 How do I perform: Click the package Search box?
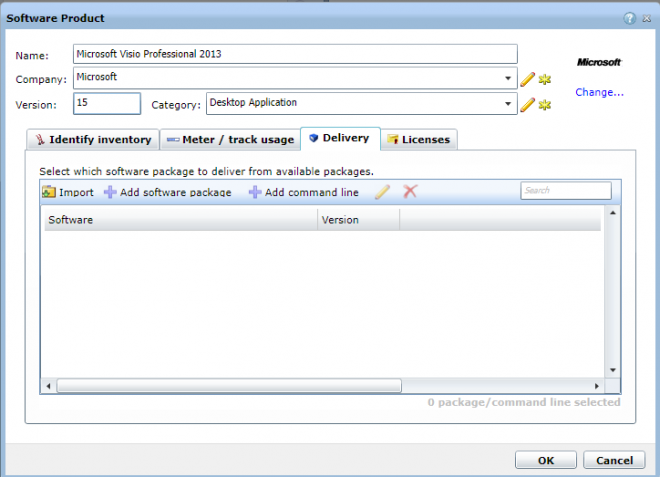pos(566,191)
